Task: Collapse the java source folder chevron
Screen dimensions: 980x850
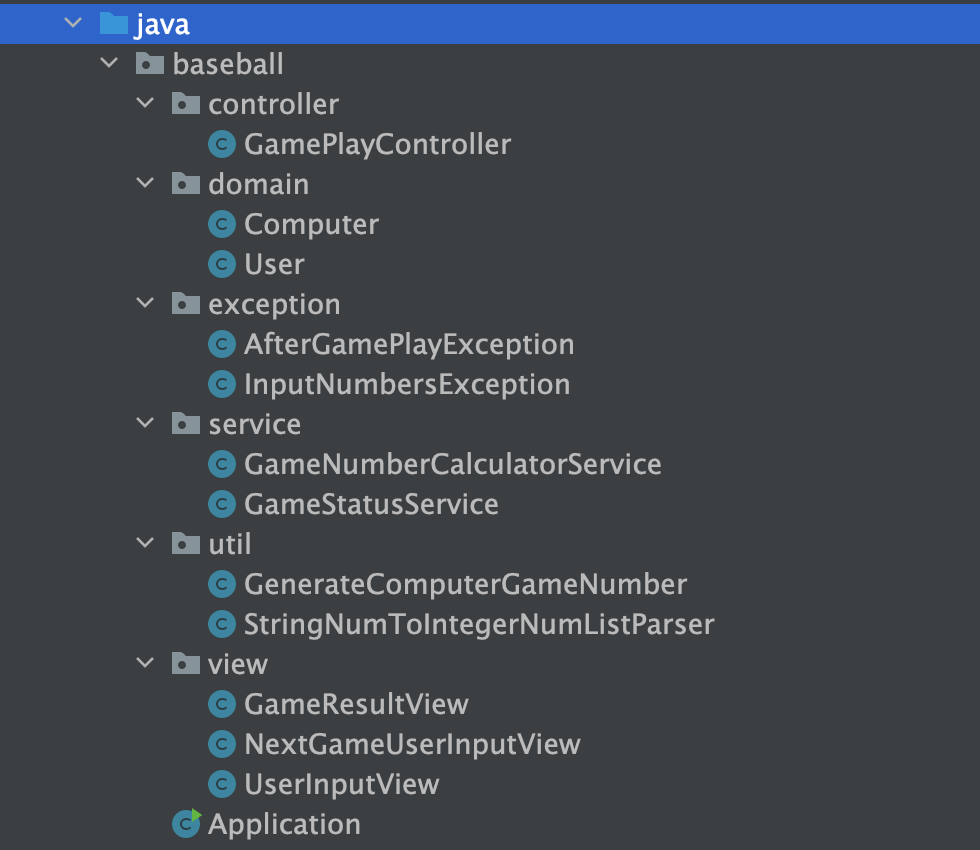Action: coord(73,23)
